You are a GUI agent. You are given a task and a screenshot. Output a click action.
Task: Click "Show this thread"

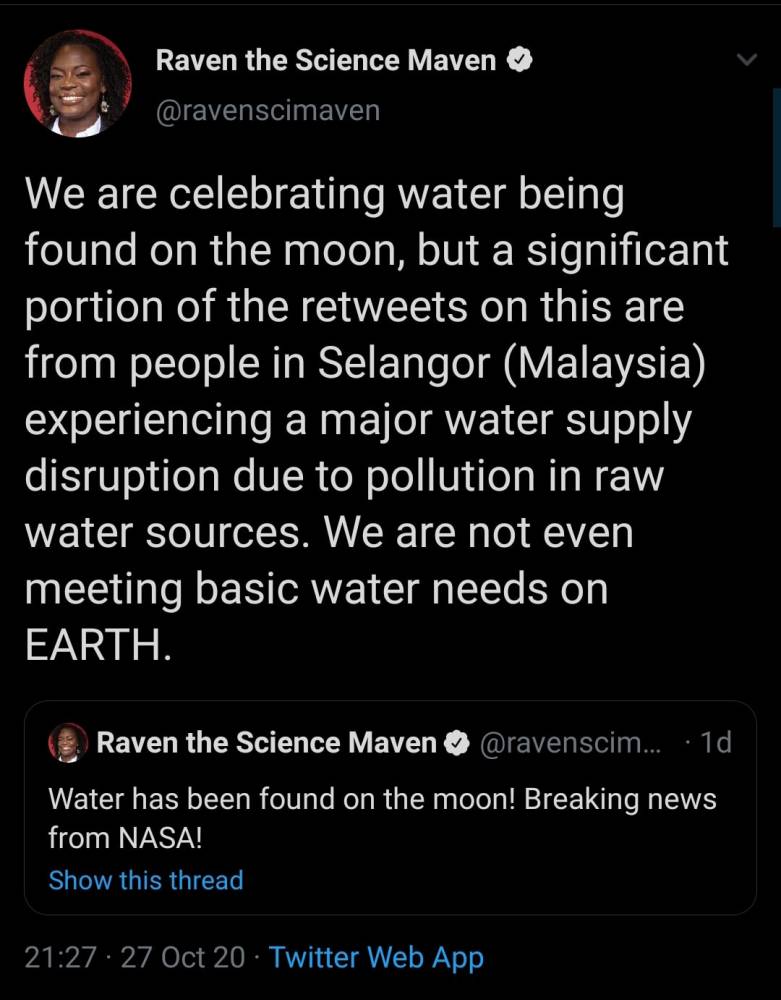(x=146, y=880)
